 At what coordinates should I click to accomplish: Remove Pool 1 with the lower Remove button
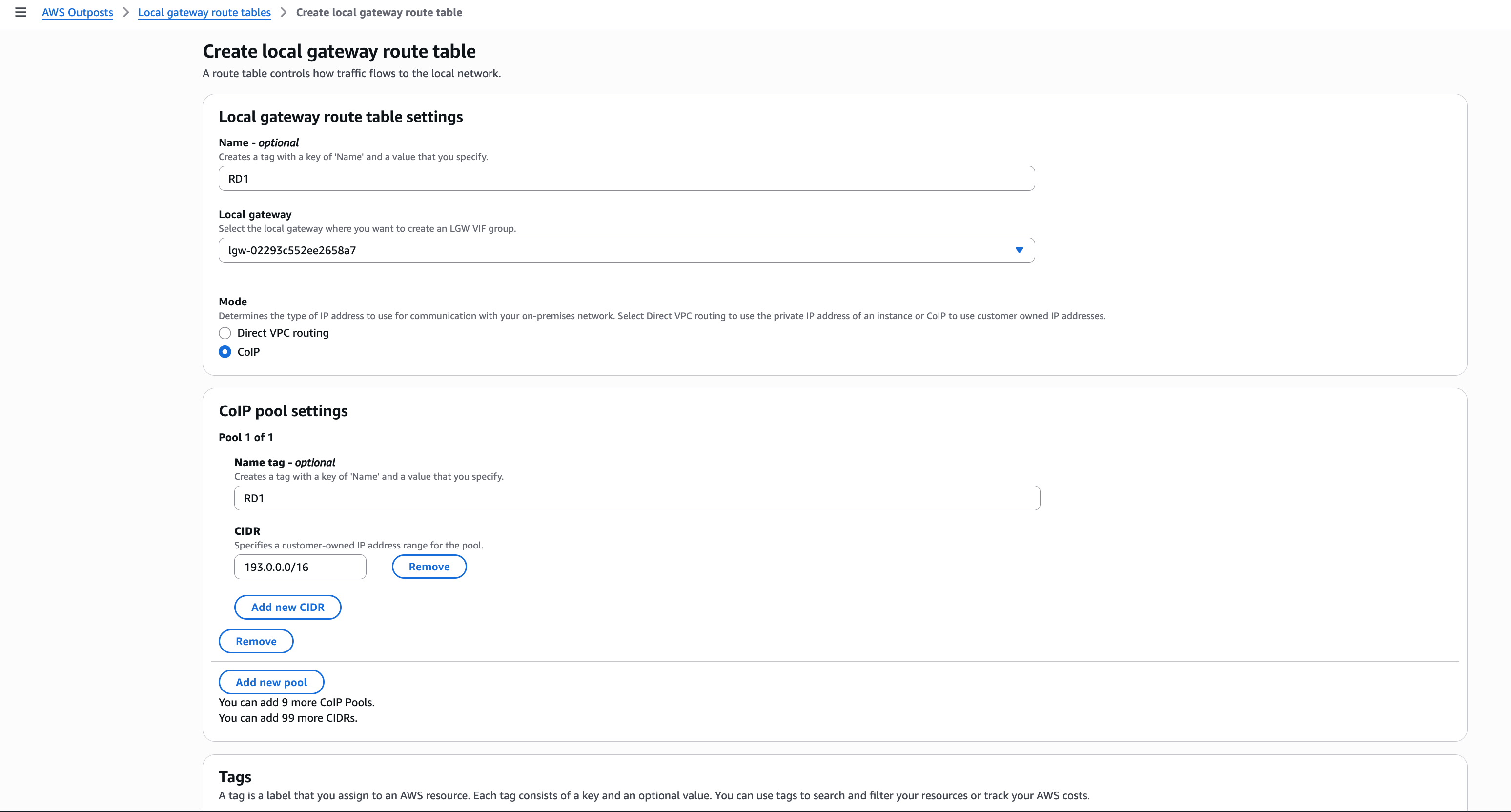point(256,641)
